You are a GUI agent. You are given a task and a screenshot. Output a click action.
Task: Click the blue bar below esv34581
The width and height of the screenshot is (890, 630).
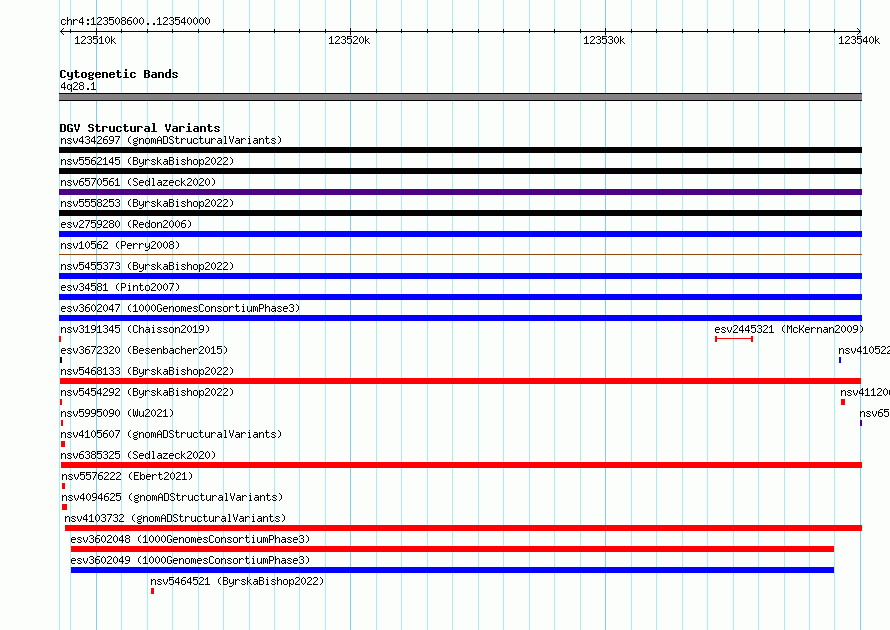pos(460,297)
